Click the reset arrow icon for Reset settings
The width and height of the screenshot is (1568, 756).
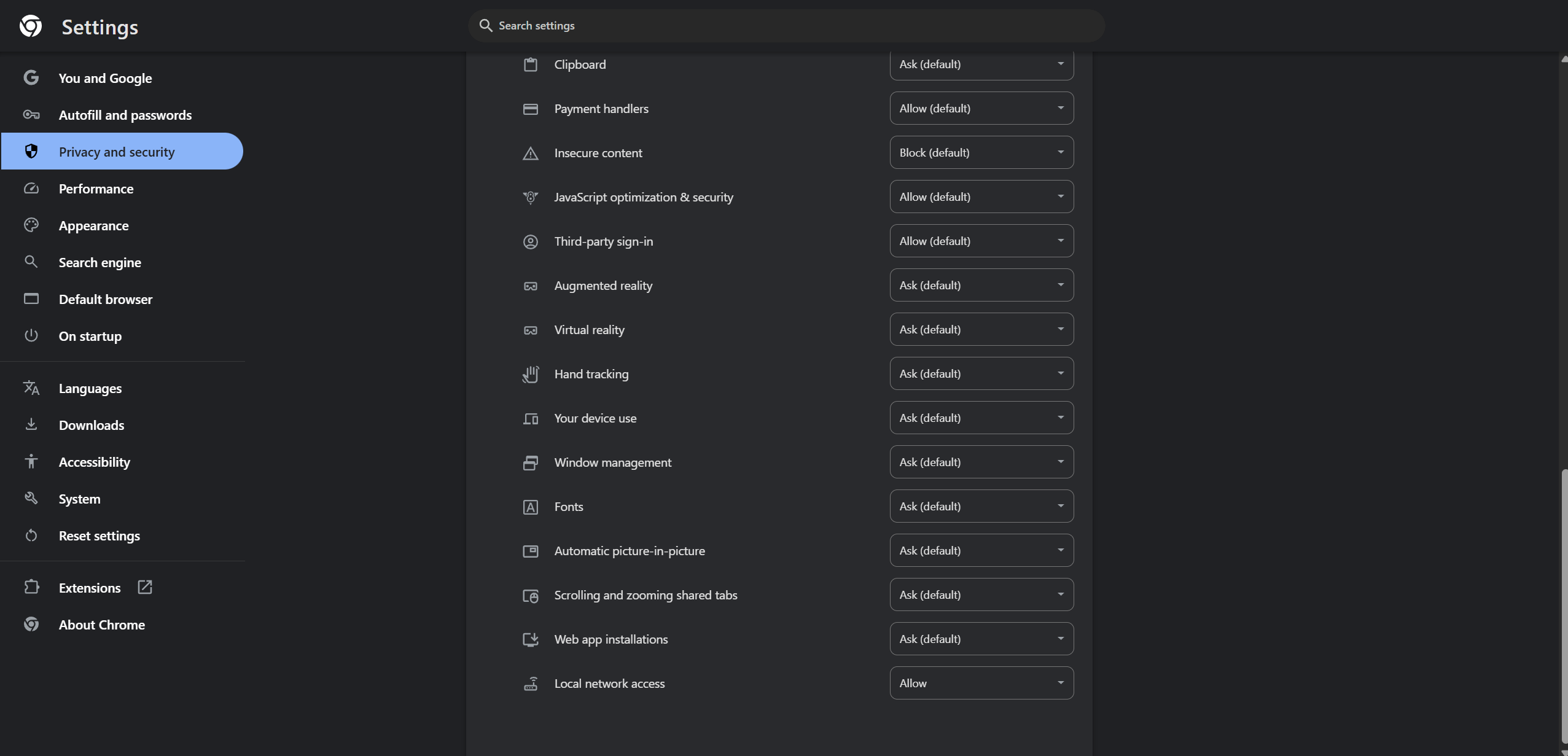coord(31,535)
